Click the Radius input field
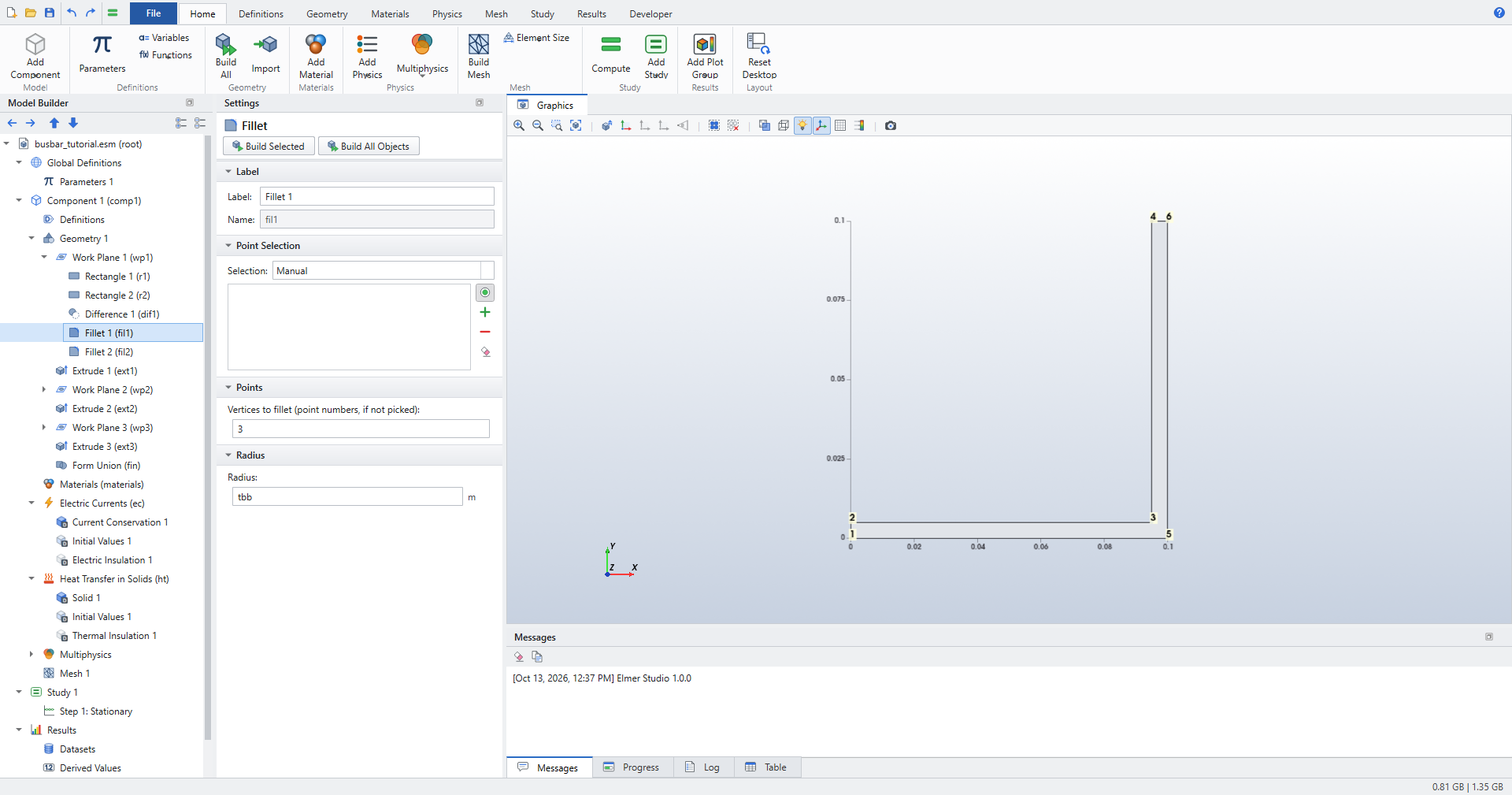This screenshot has width=1512, height=795. [347, 497]
